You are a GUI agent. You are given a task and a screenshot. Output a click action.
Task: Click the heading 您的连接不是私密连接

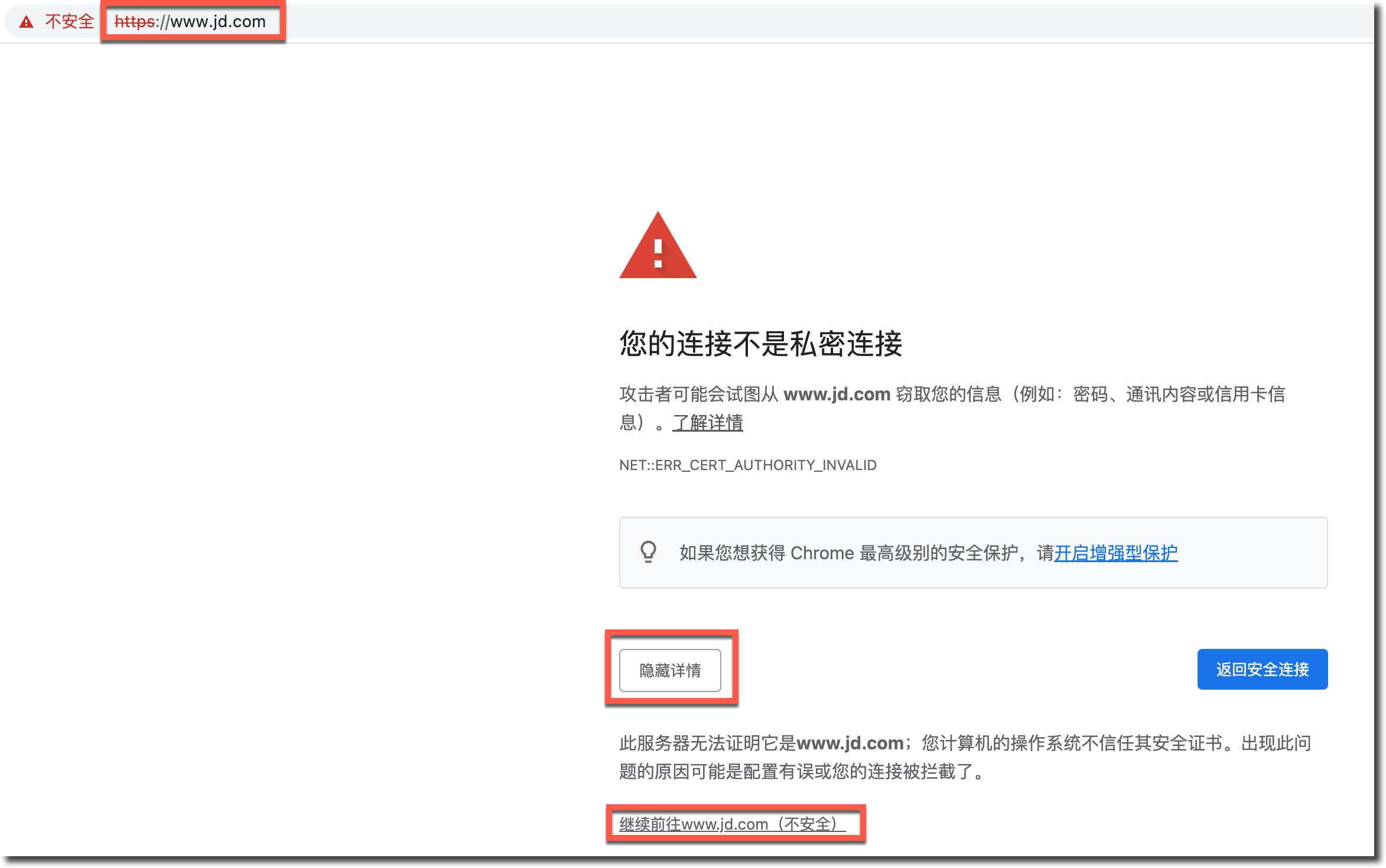(760, 344)
